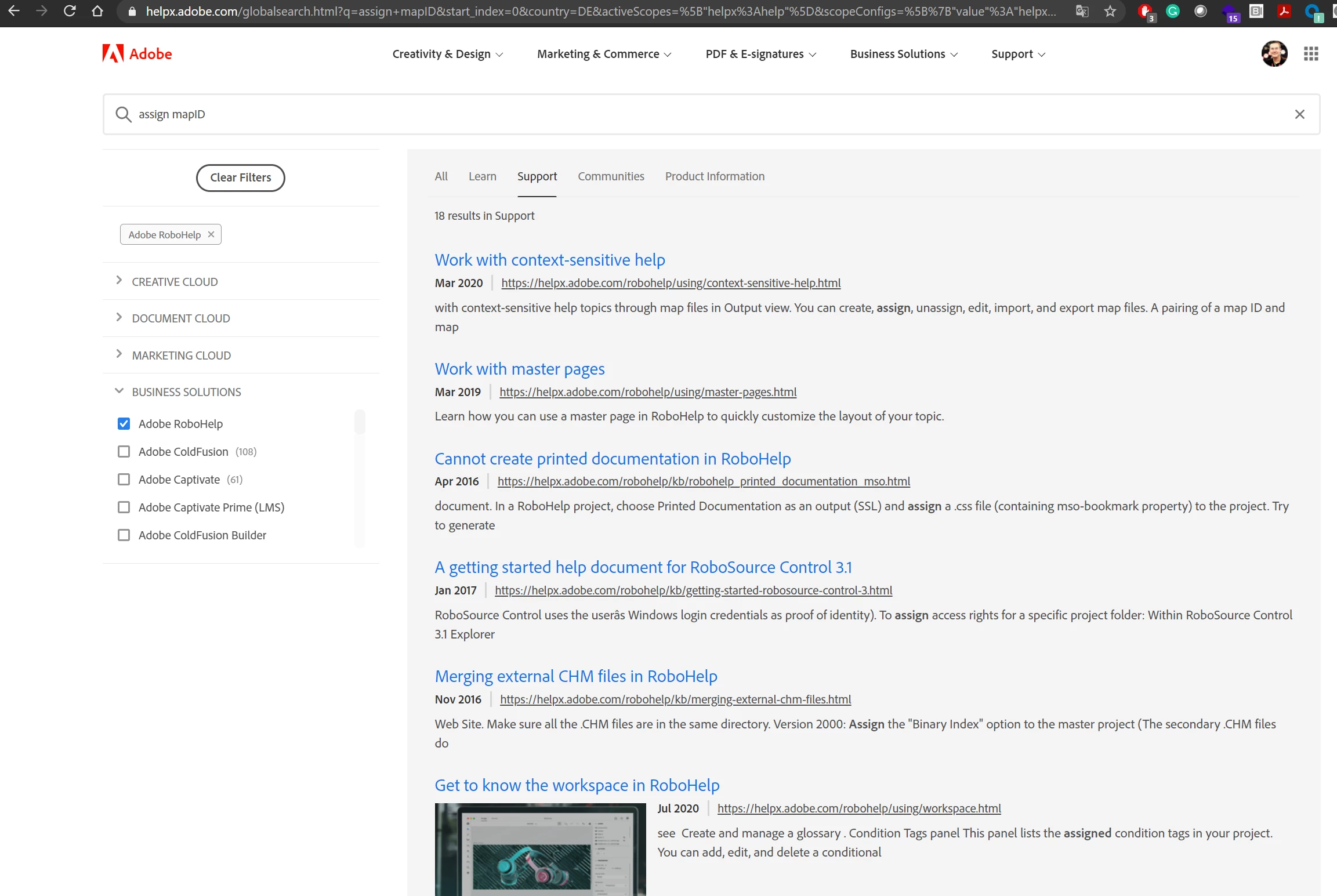The width and height of the screenshot is (1337, 896).
Task: Click the RoboHelp workspace thumbnail image
Action: pos(540,848)
